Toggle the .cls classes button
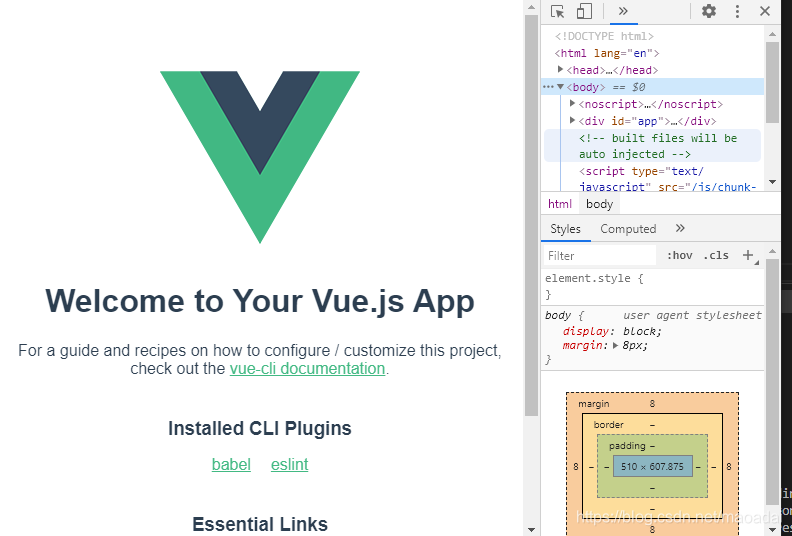Viewport: 792px width, 536px height. coord(716,256)
